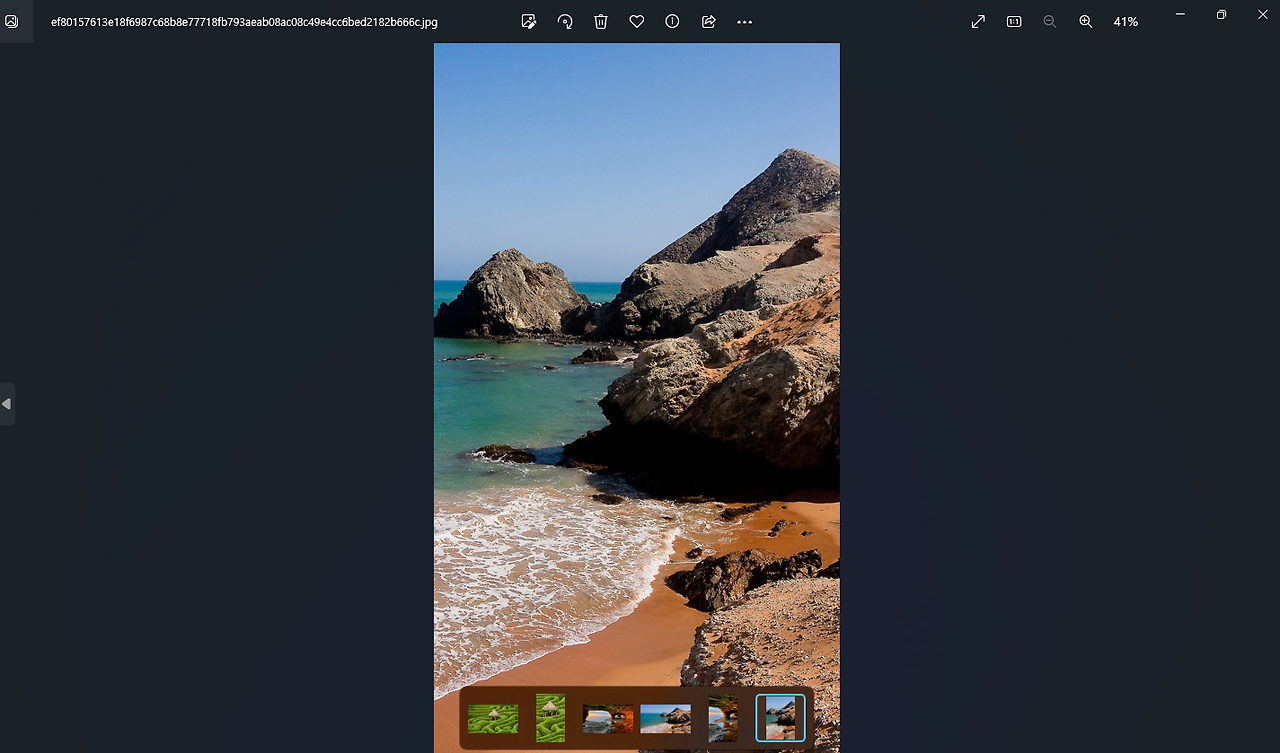Toggle actual size 1:1 view
Viewport: 1280px width, 753px height.
(x=1014, y=21)
